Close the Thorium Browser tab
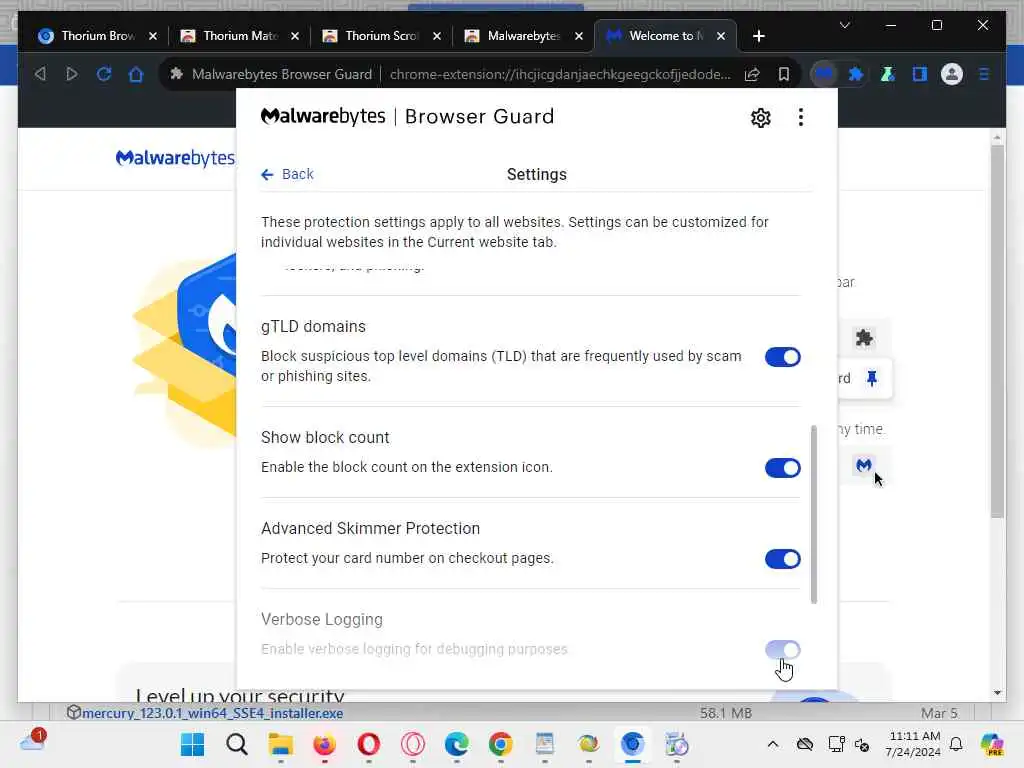 [x=153, y=36]
